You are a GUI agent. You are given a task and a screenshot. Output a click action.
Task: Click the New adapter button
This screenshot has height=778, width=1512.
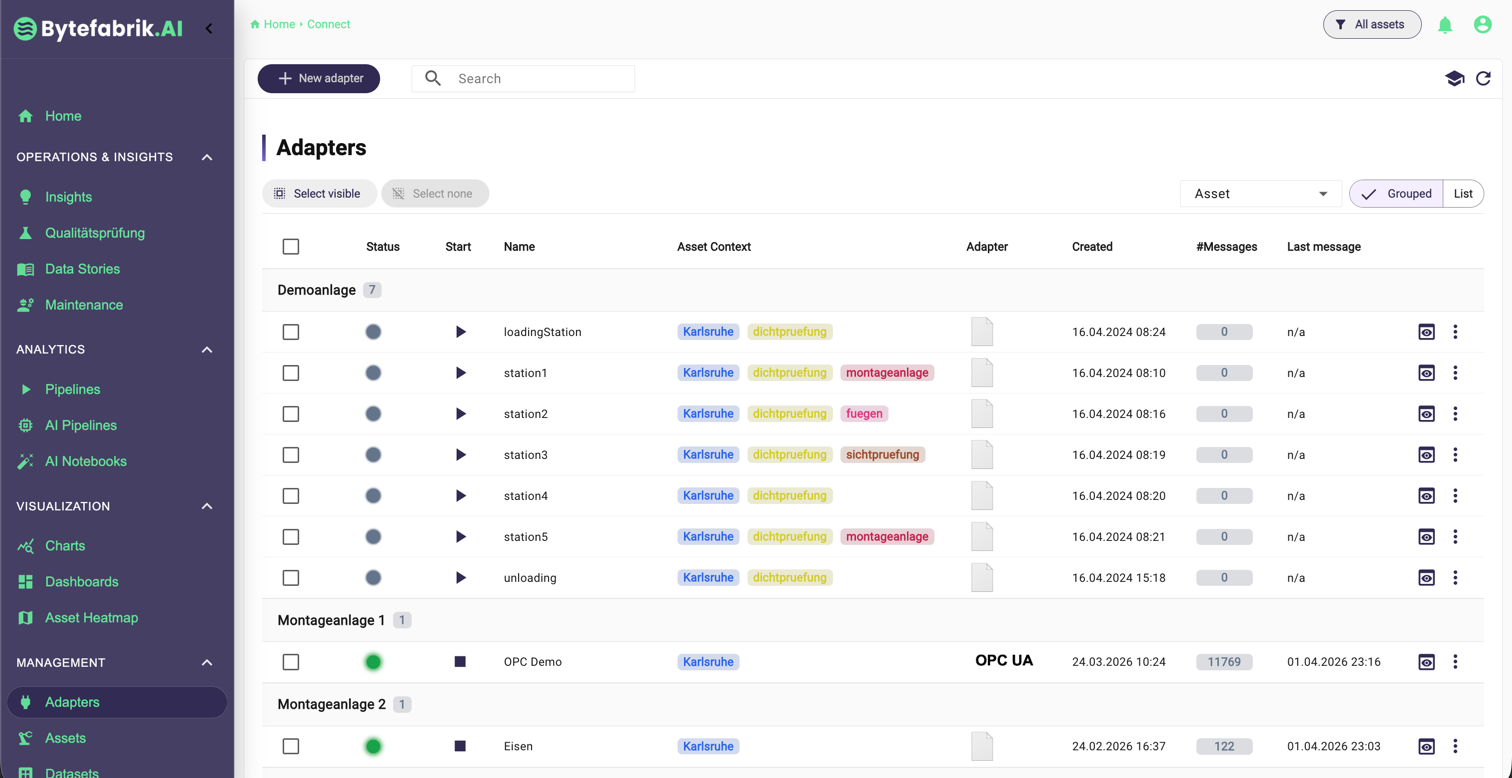(x=319, y=78)
